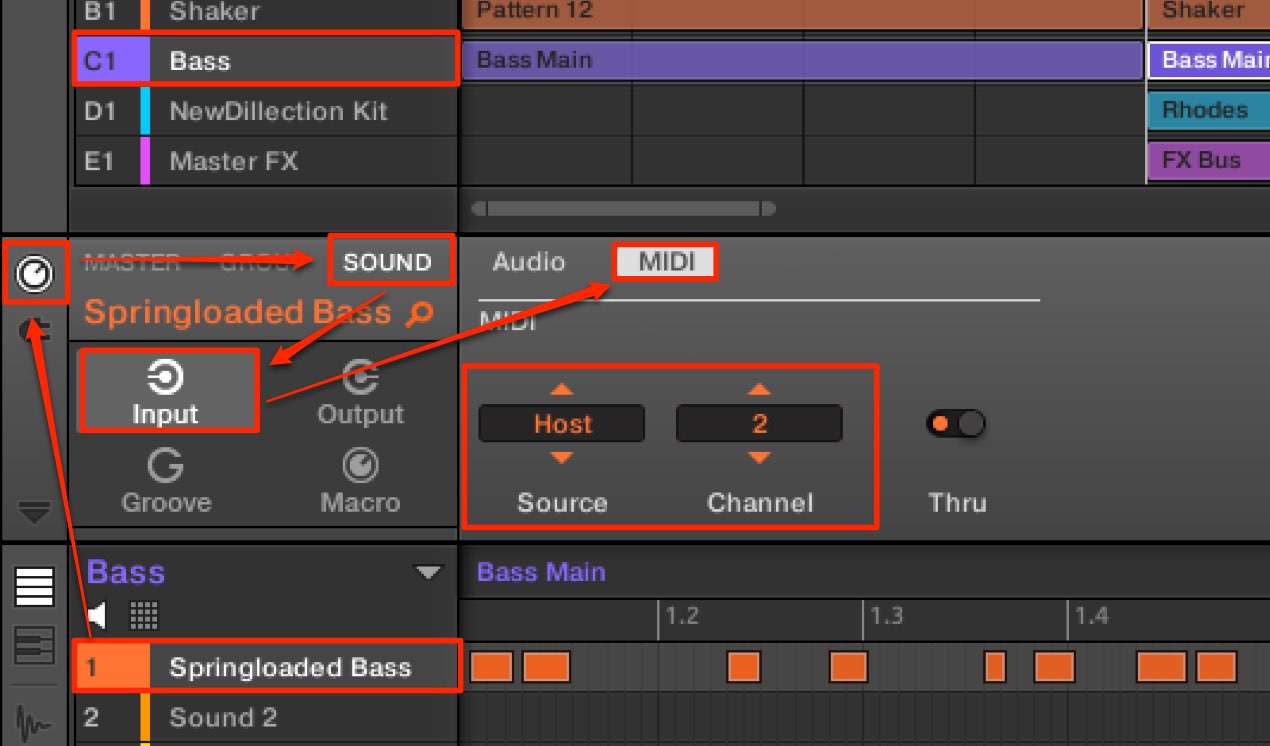Screen dimensions: 1270x746
Task: Select the Rhodes scene block
Action: [1209, 110]
